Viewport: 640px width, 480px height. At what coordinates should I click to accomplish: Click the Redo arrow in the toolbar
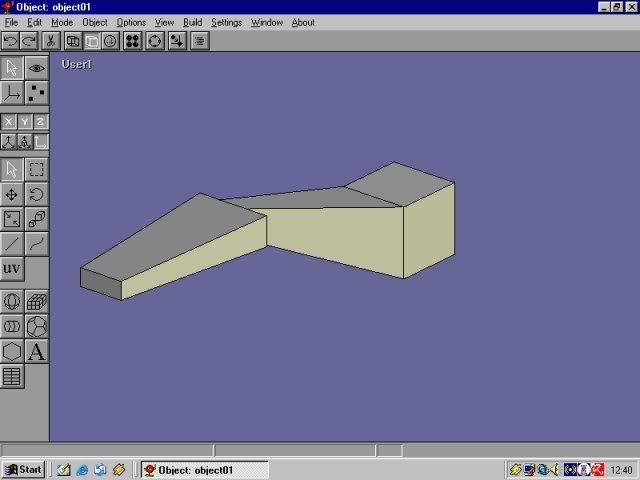click(29, 41)
